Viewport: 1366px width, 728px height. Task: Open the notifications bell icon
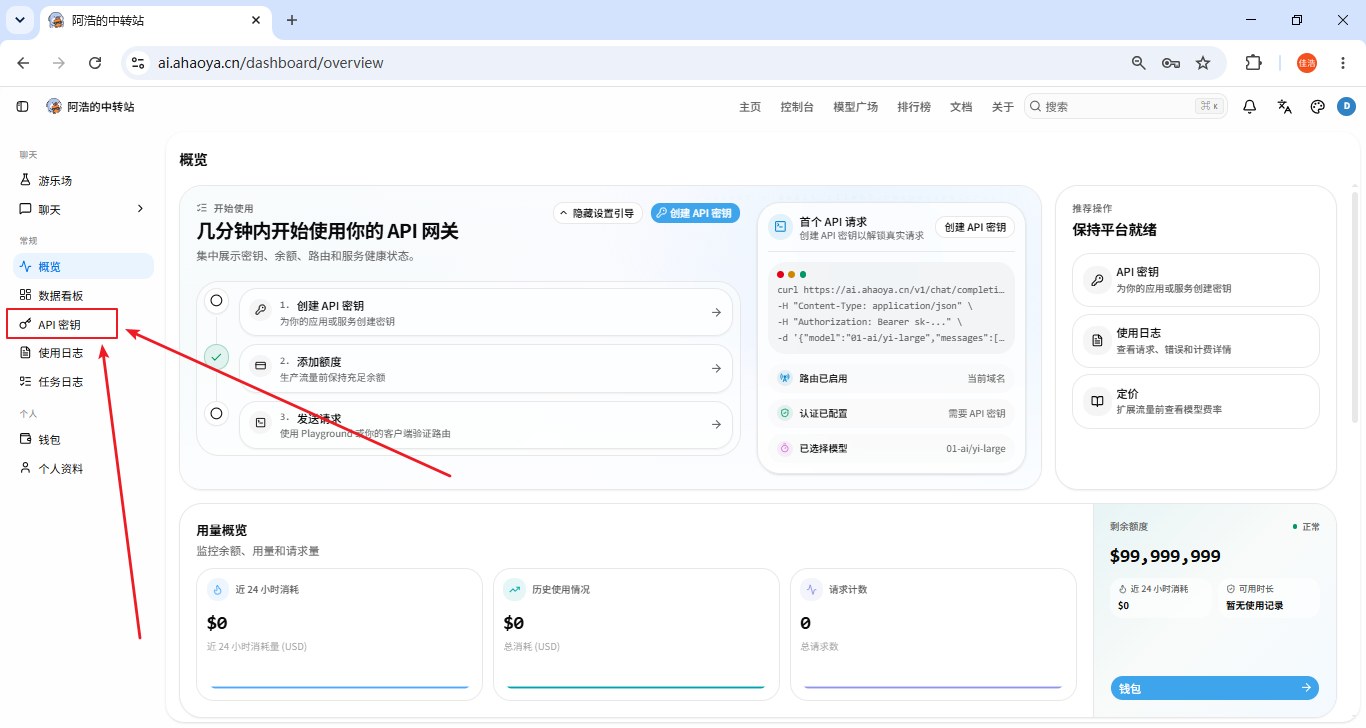coord(1249,106)
